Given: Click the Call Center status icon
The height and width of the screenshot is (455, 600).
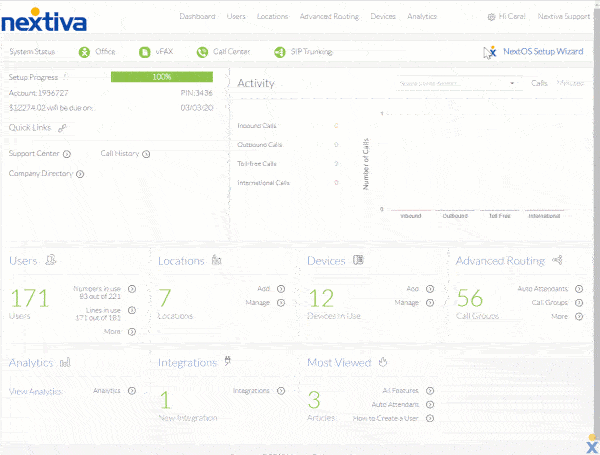Looking at the screenshot, I should [202, 52].
